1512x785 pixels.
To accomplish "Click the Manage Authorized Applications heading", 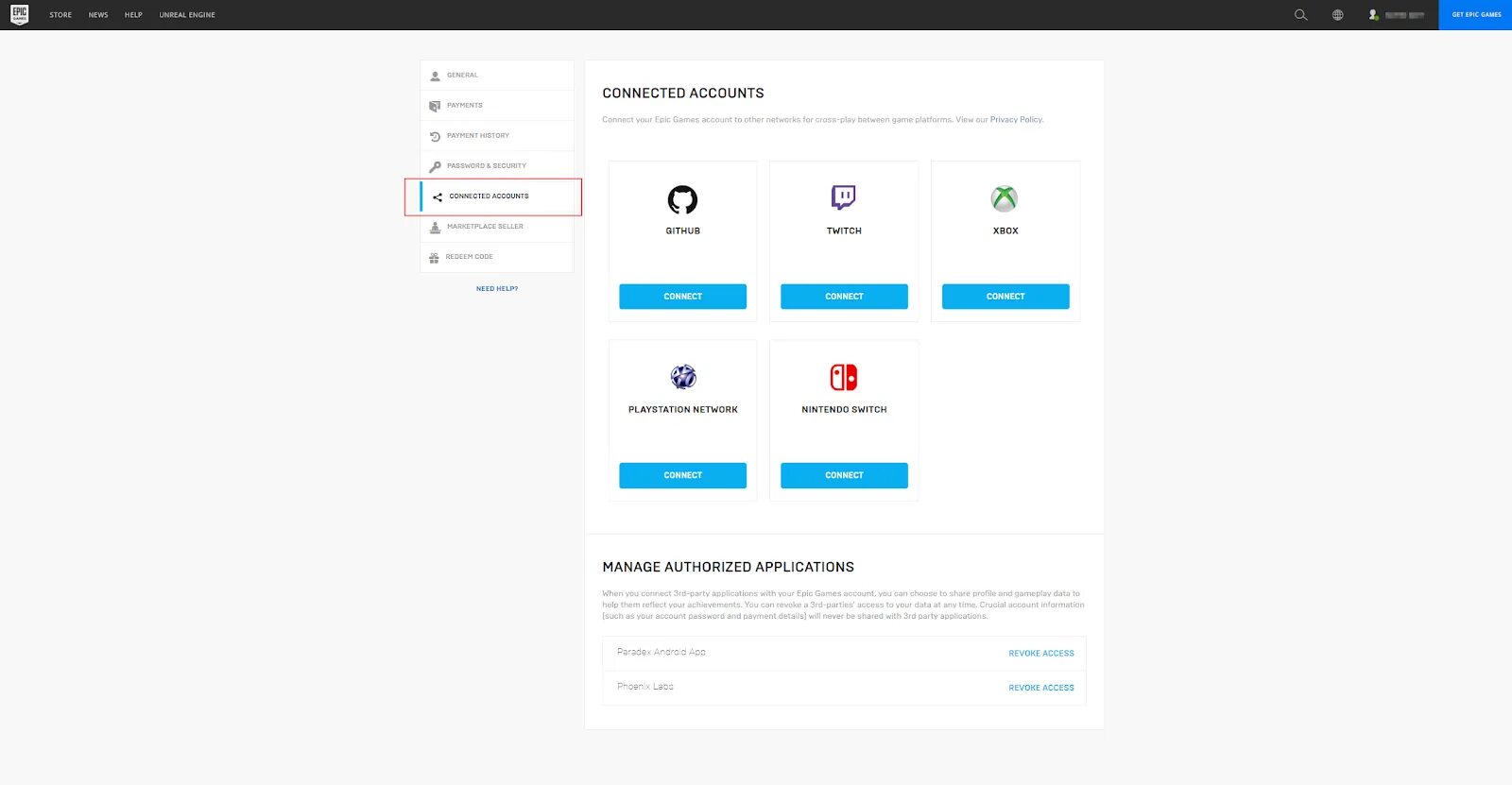I will tap(729, 567).
